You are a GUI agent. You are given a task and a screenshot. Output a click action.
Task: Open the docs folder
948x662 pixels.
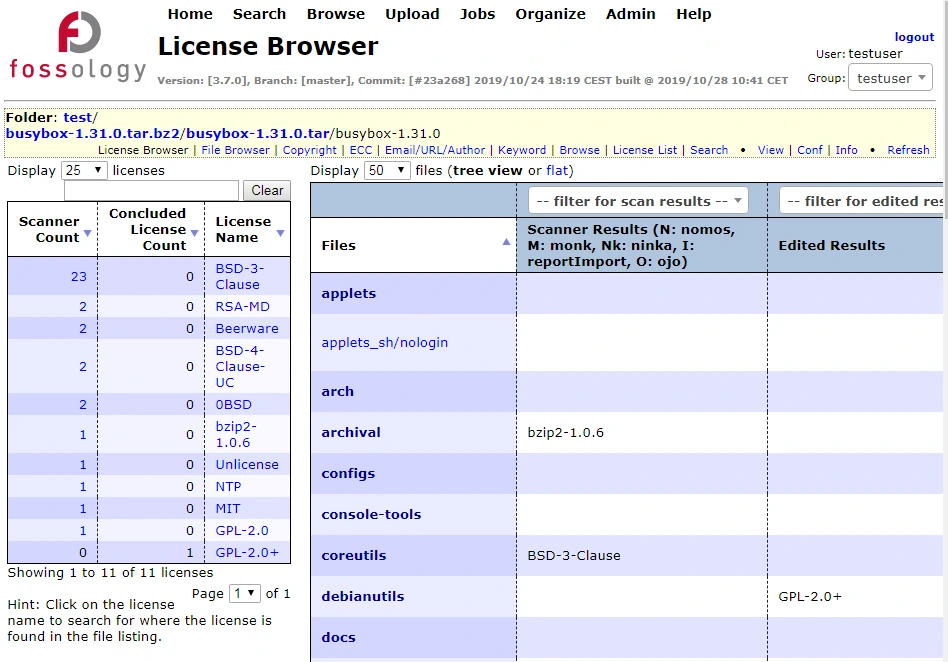coord(338,637)
